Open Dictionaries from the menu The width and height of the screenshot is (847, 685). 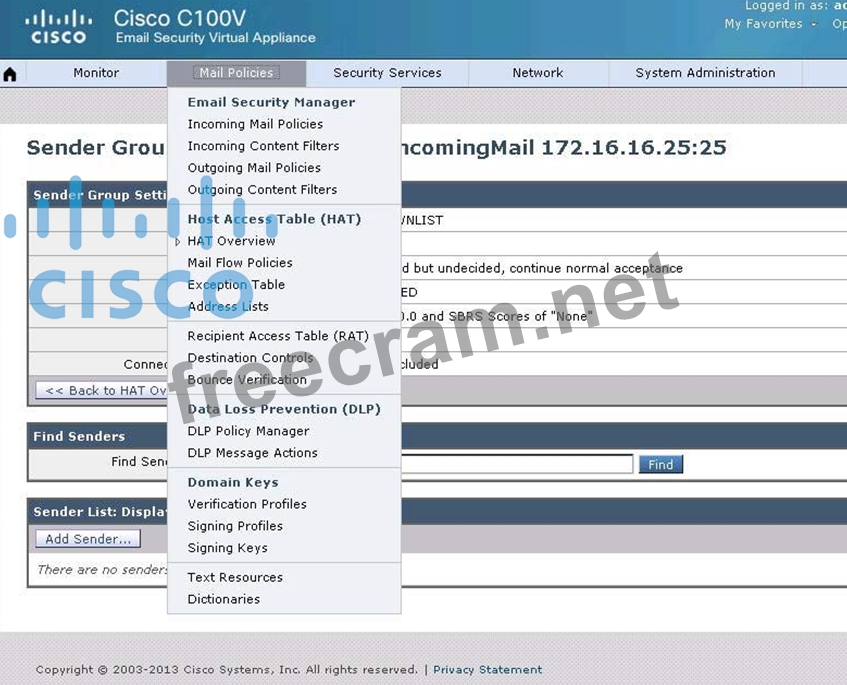pos(223,599)
